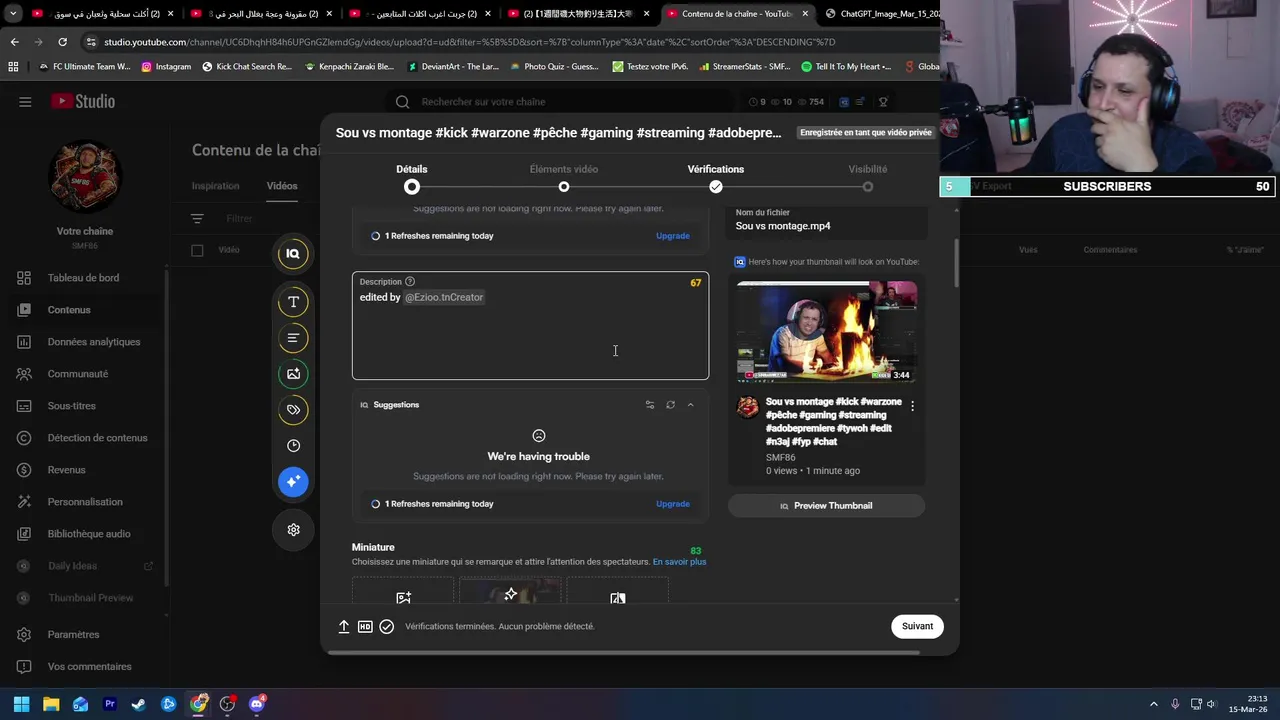Open the description help question mark
This screenshot has height=720, width=1280.
pos(410,282)
